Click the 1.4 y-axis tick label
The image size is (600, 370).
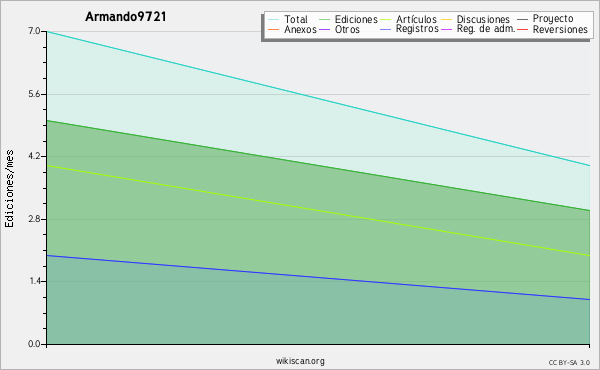(34, 282)
